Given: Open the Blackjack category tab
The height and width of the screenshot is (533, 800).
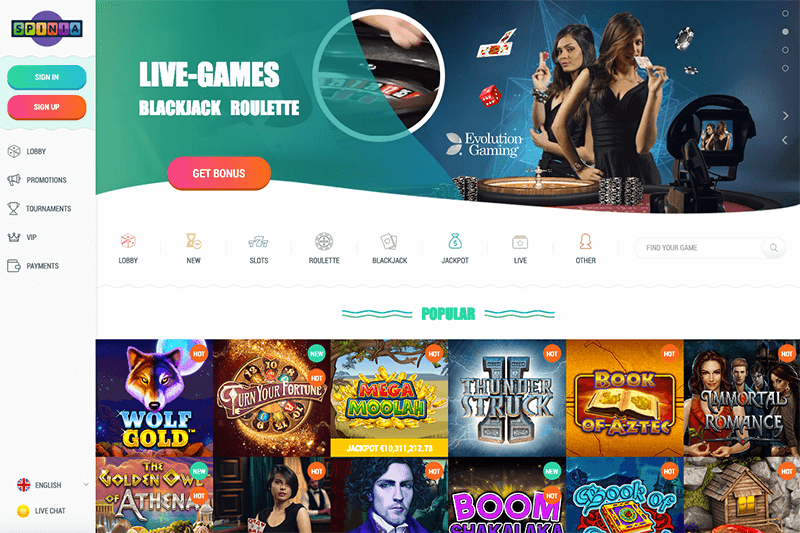Looking at the screenshot, I should point(389,248).
